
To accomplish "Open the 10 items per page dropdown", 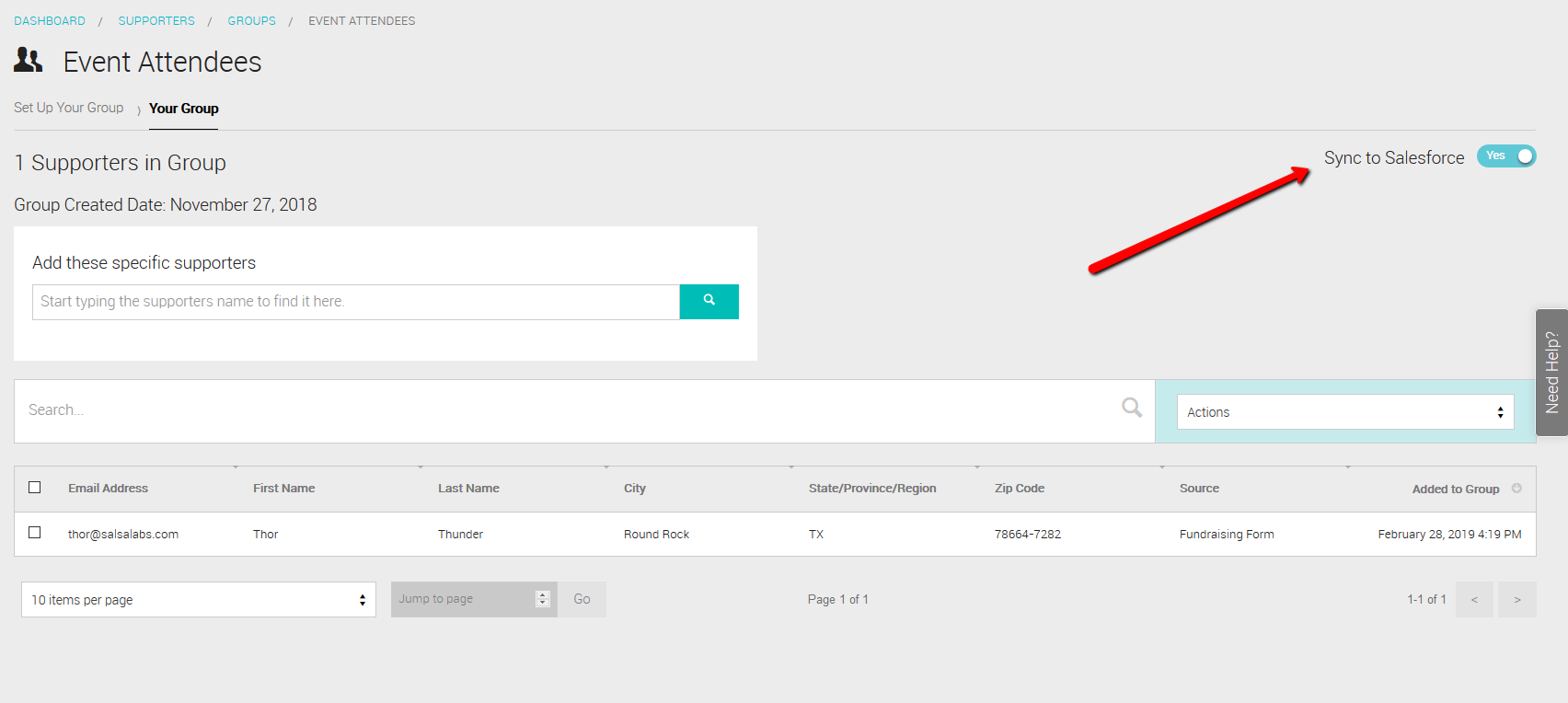I will pos(199,600).
